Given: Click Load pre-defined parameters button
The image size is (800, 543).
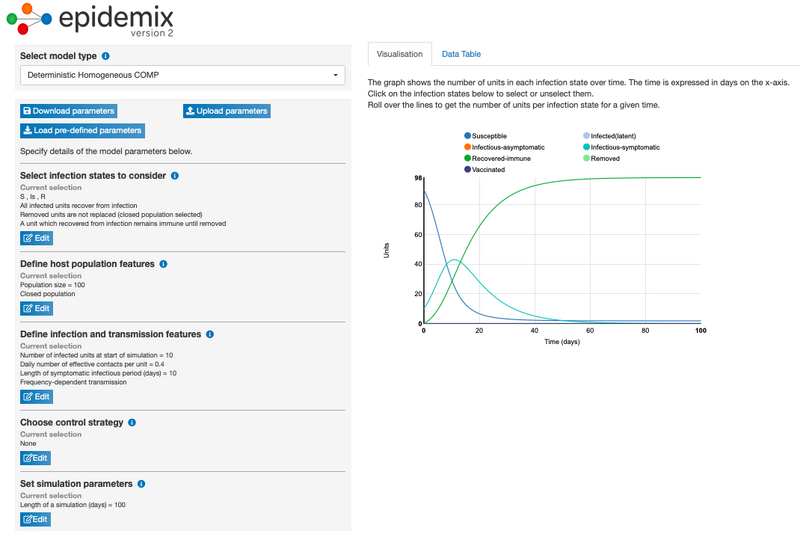Looking at the screenshot, I should click(82, 130).
